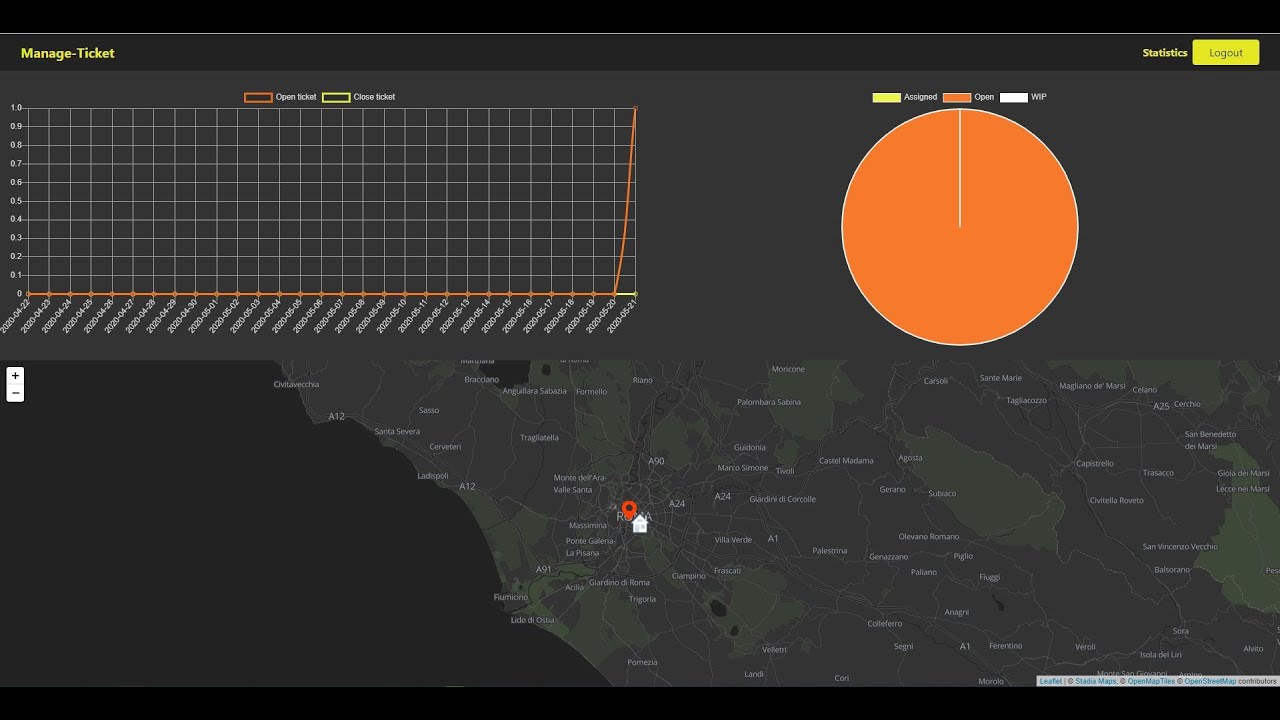Image resolution: width=1280 pixels, height=720 pixels.
Task: Click the Colleferro label on map
Action: 885,623
